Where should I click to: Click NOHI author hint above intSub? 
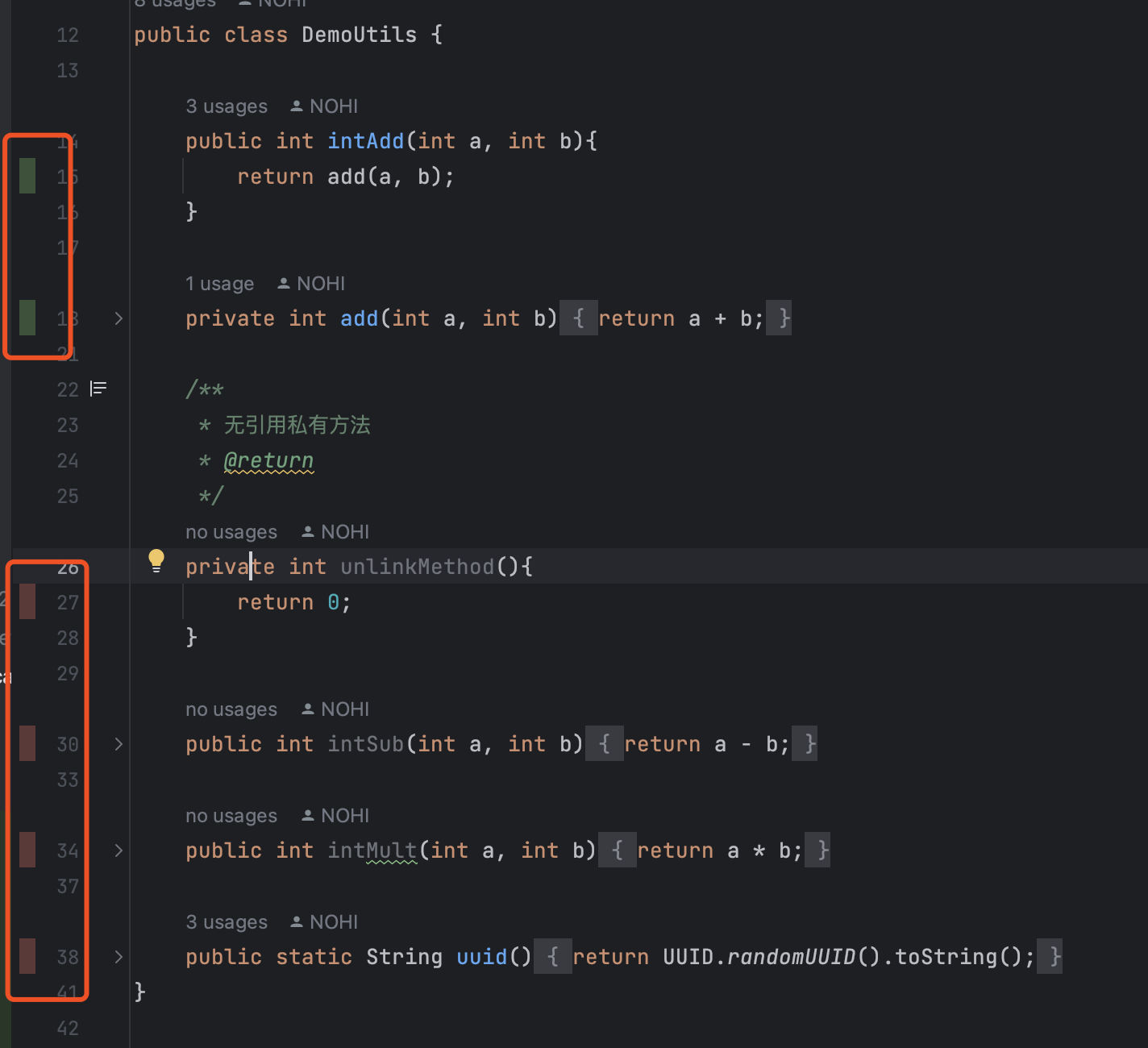pyautogui.click(x=335, y=709)
